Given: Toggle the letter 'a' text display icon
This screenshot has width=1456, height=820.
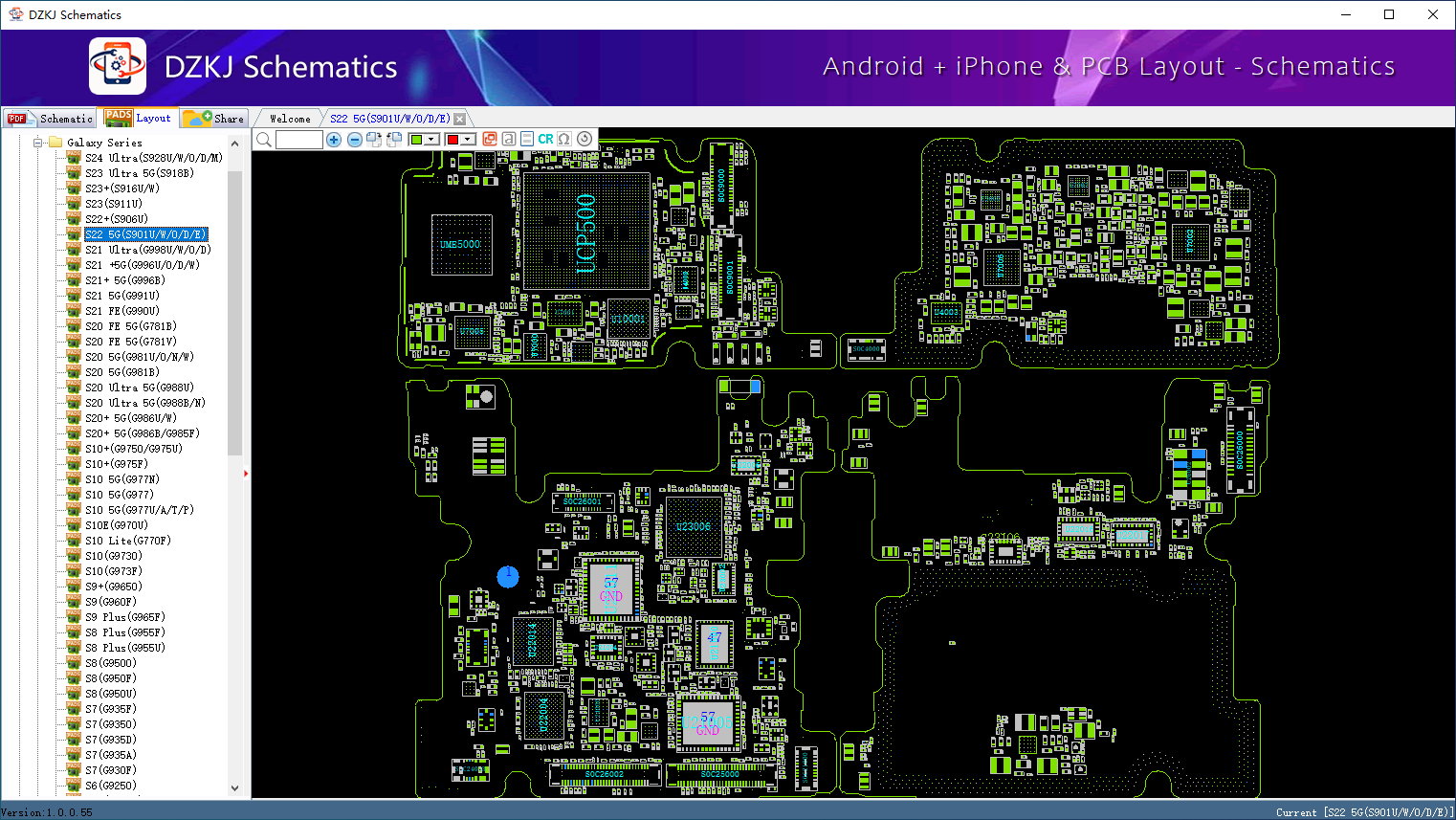Looking at the screenshot, I should point(509,139).
